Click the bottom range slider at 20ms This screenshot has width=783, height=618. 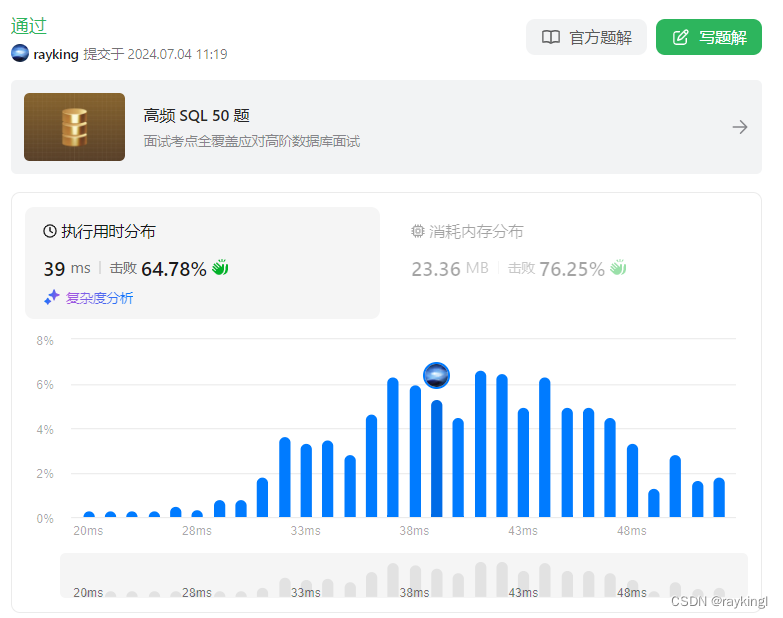tap(88, 592)
